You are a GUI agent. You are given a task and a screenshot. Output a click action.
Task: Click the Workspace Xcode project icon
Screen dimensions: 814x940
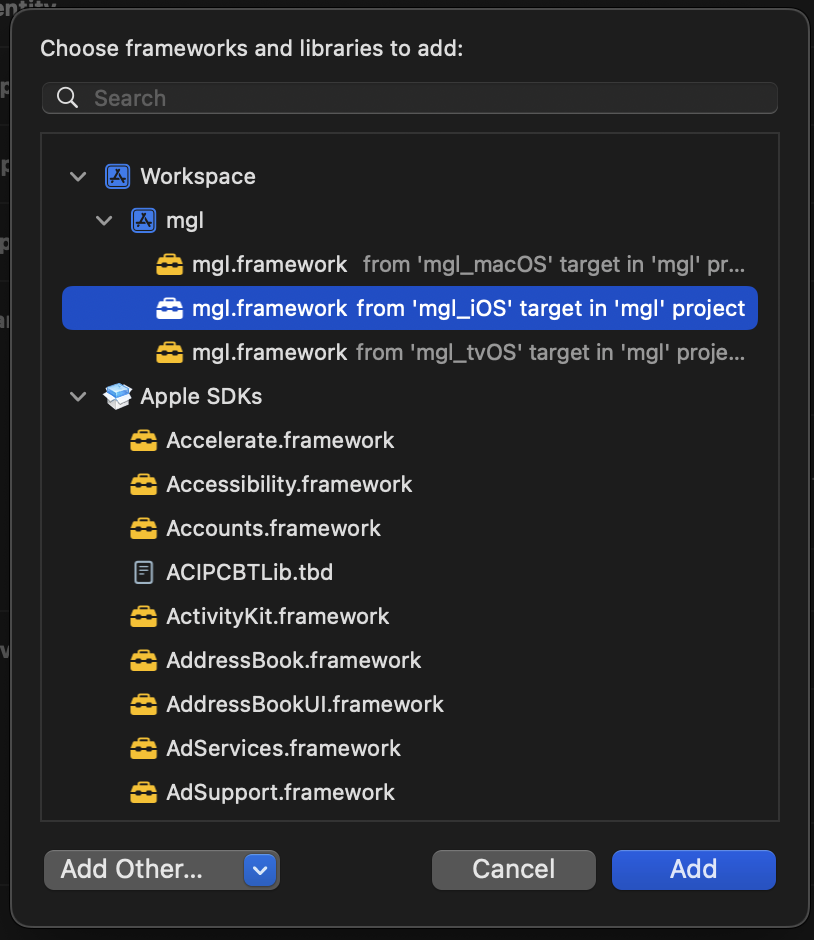tap(117, 177)
